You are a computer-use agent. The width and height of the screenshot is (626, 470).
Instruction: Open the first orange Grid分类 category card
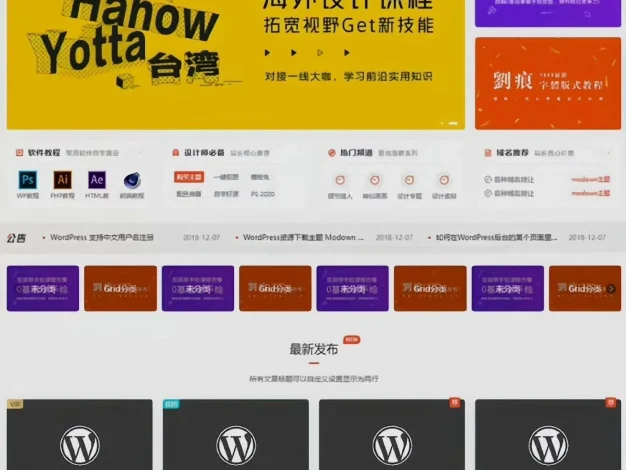(121, 288)
